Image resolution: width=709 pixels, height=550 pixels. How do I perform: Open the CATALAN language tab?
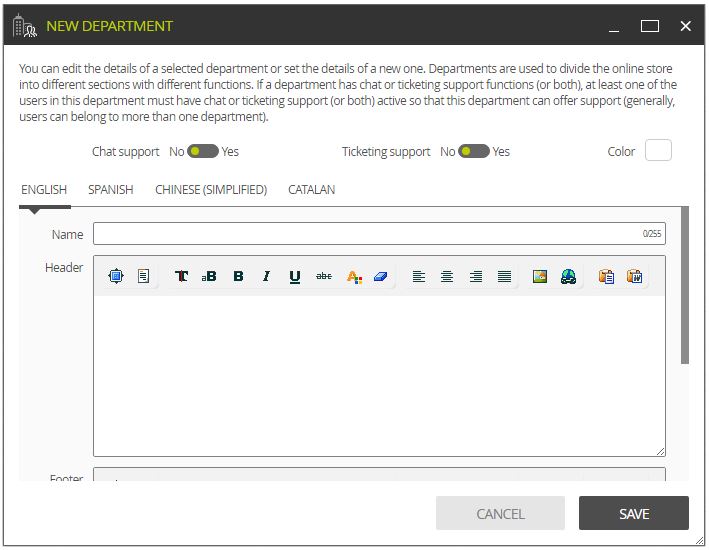pos(312,190)
